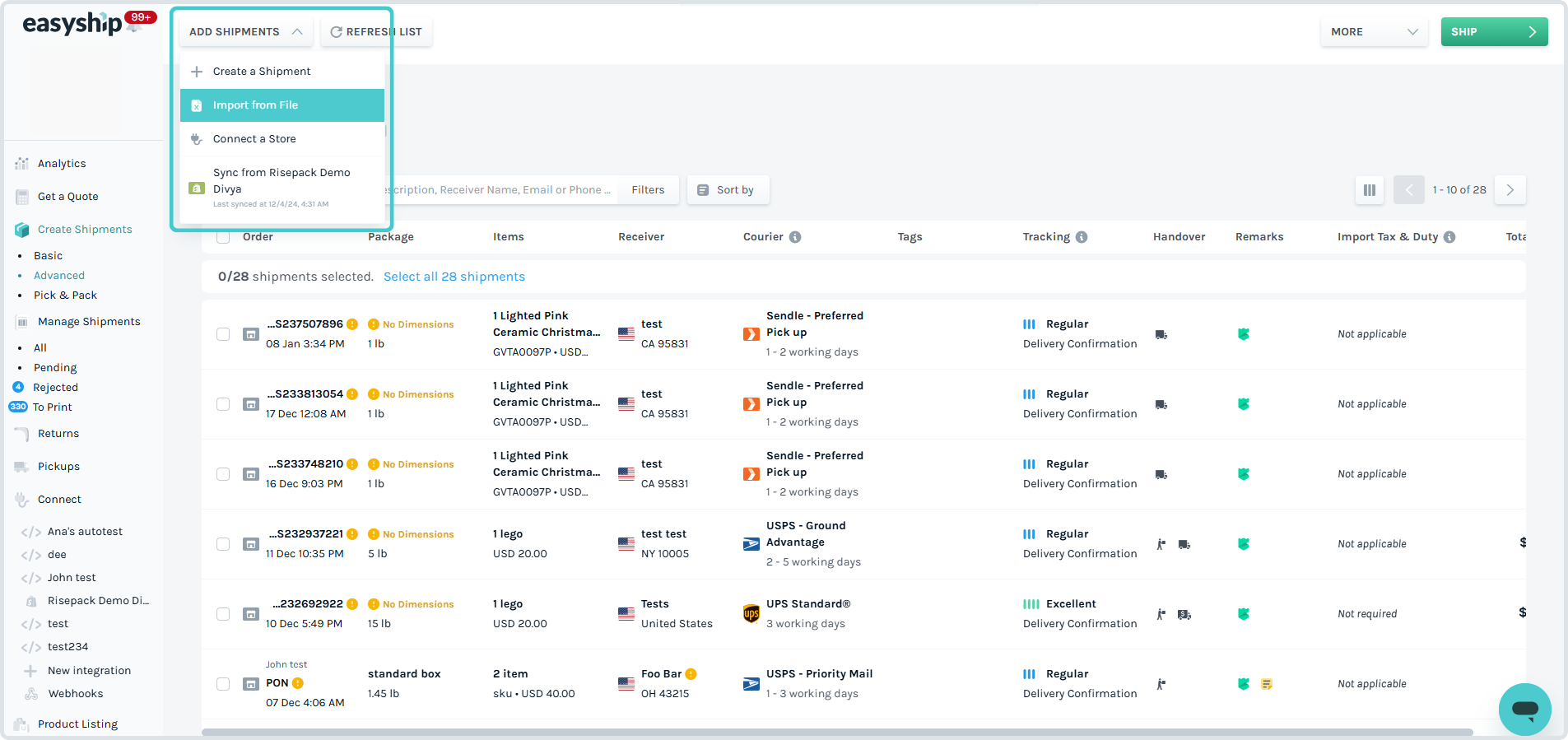Click the warning icon next to Foo Bar
1568x740 pixels.
(x=691, y=674)
